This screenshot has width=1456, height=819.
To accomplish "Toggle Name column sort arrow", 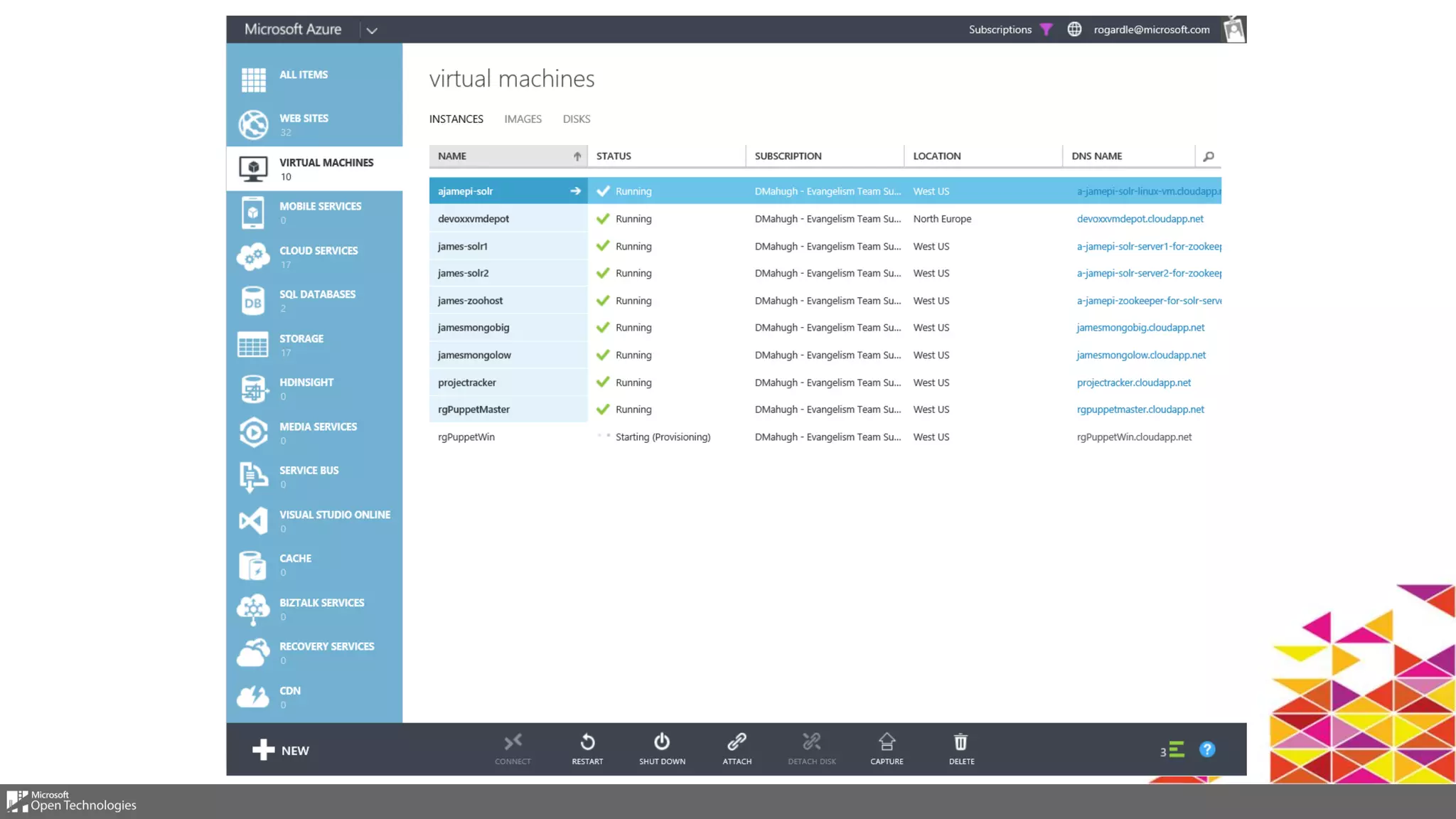I will click(x=577, y=156).
